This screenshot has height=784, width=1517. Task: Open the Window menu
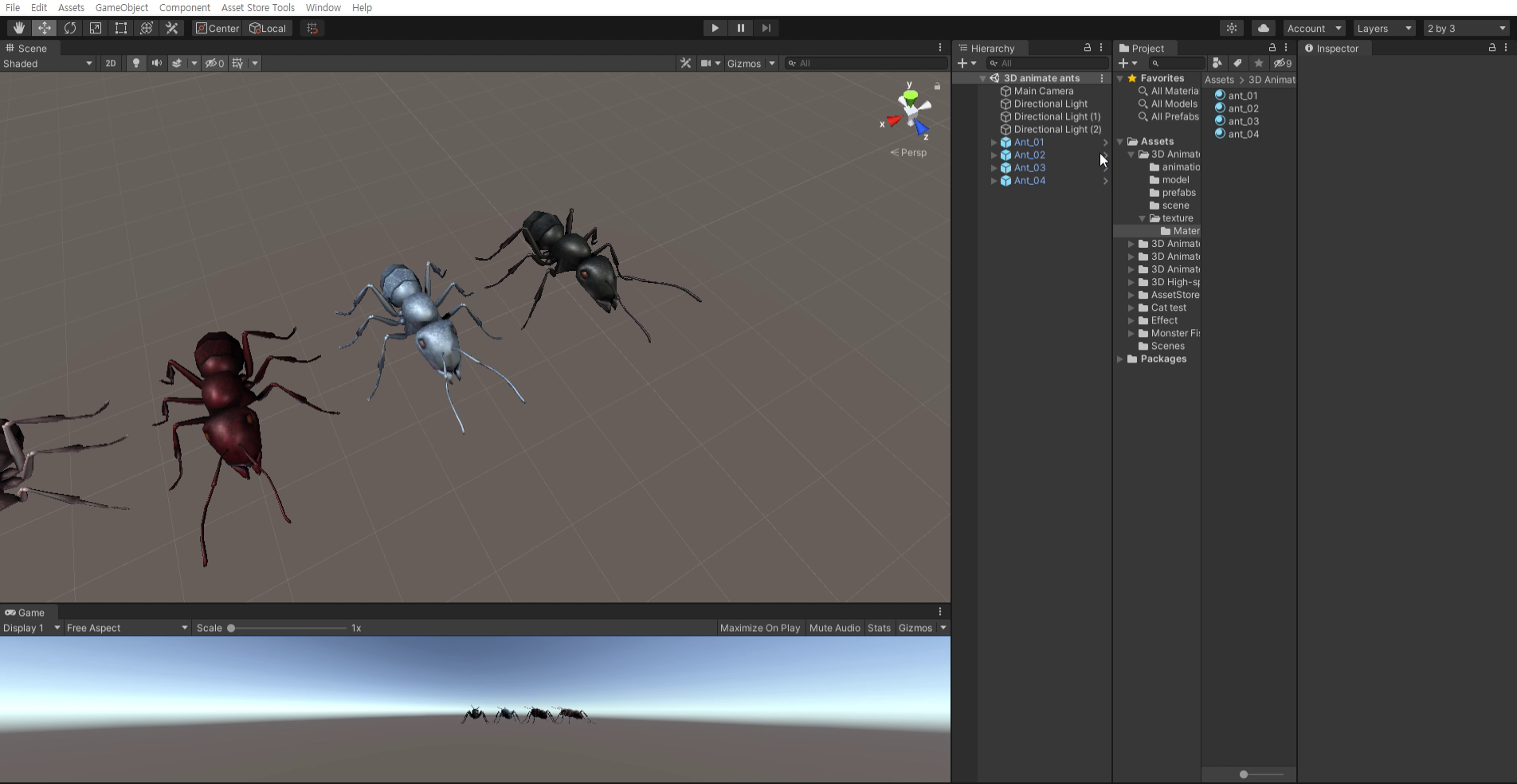pos(323,7)
